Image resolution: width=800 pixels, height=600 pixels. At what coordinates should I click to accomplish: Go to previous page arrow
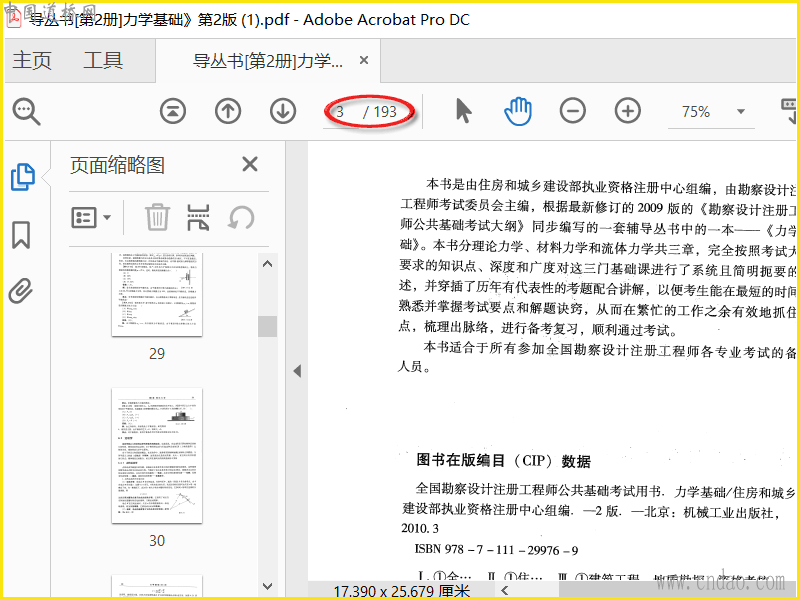(228, 111)
